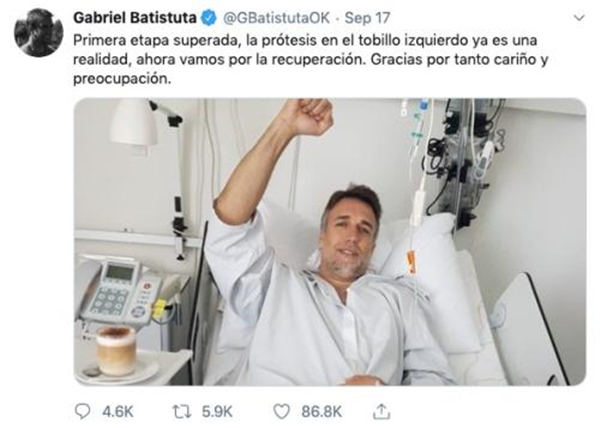The height and width of the screenshot is (428, 600).
Task: Click the blue verified badge
Action: pos(209,18)
